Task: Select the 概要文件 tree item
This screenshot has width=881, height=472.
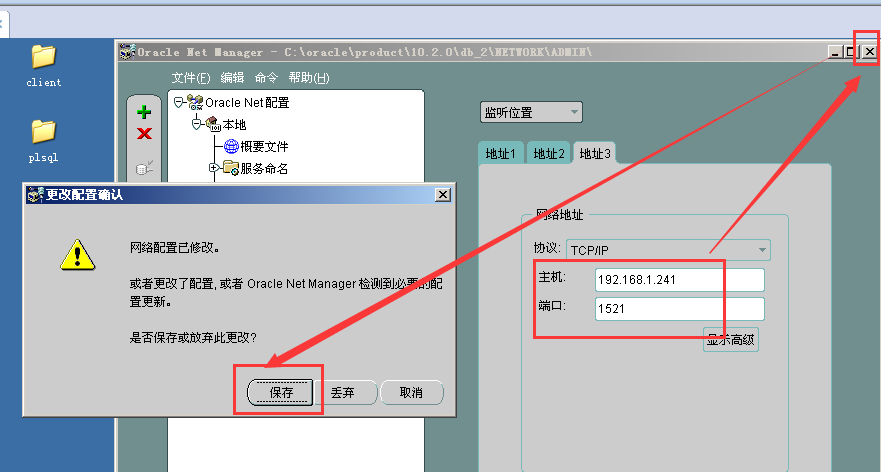Action: pyautogui.click(x=264, y=147)
